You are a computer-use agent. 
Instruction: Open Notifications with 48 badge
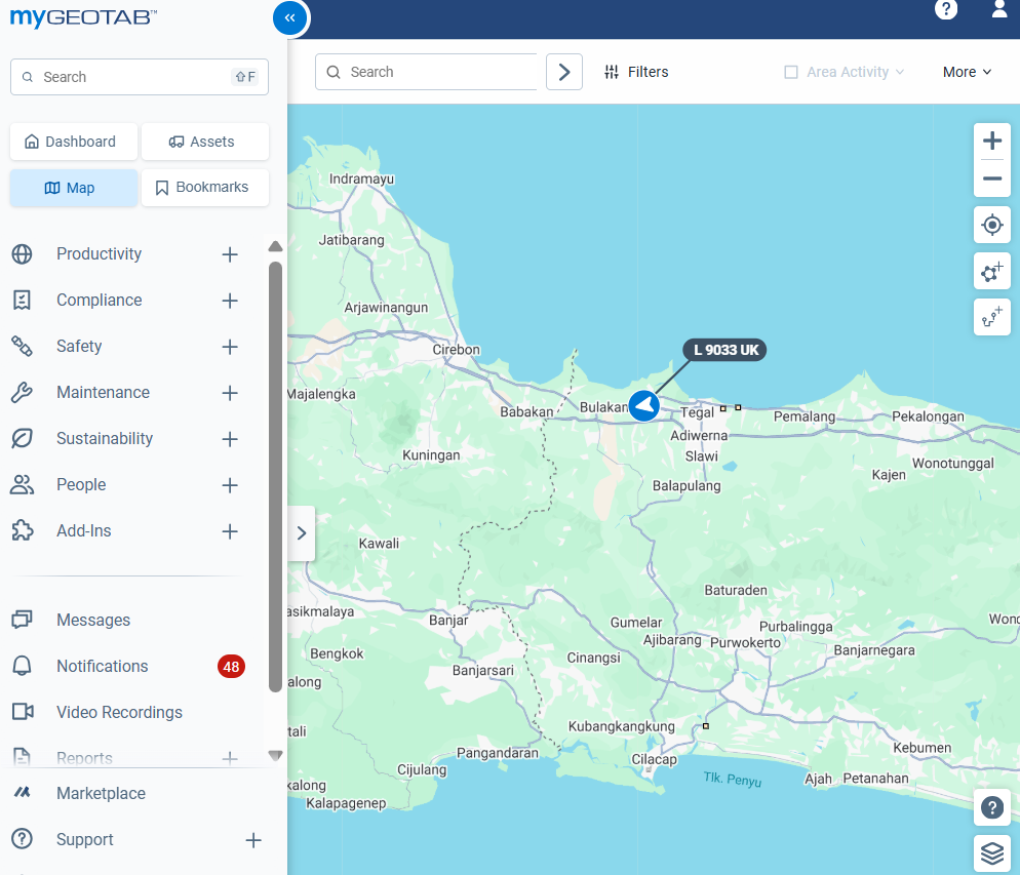(x=102, y=666)
